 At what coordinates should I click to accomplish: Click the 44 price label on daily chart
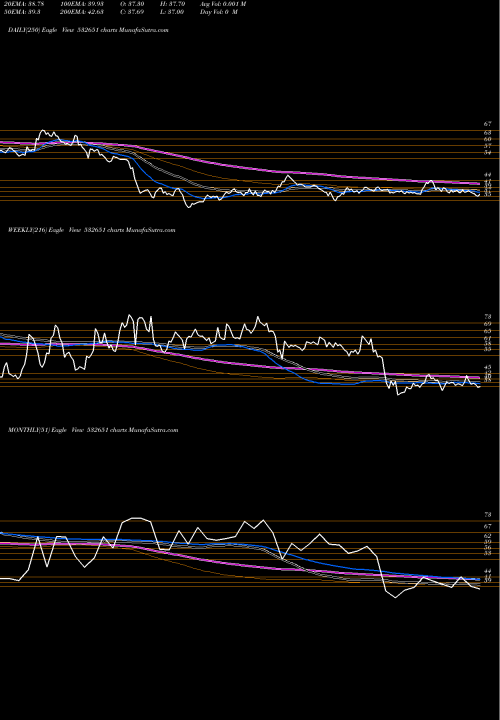pos(488,175)
